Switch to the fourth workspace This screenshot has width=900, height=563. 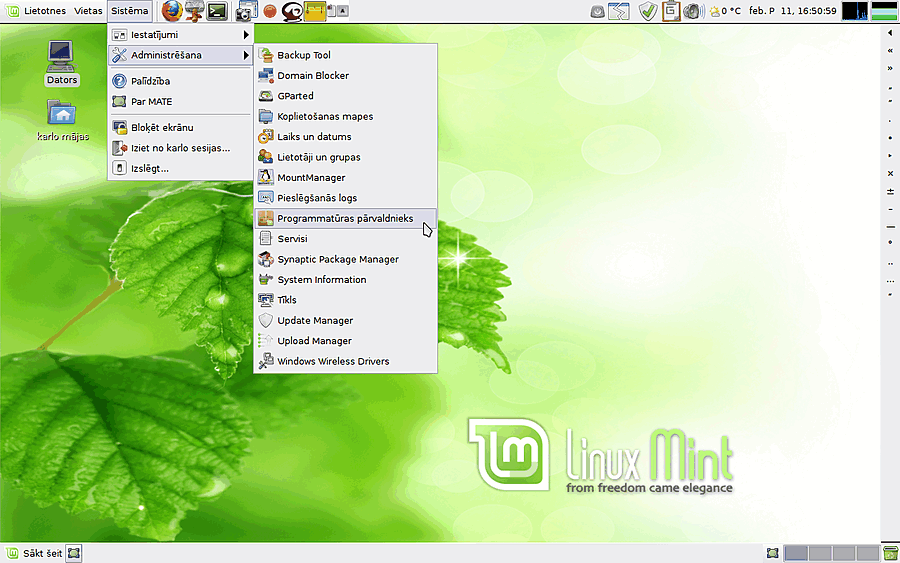867,553
